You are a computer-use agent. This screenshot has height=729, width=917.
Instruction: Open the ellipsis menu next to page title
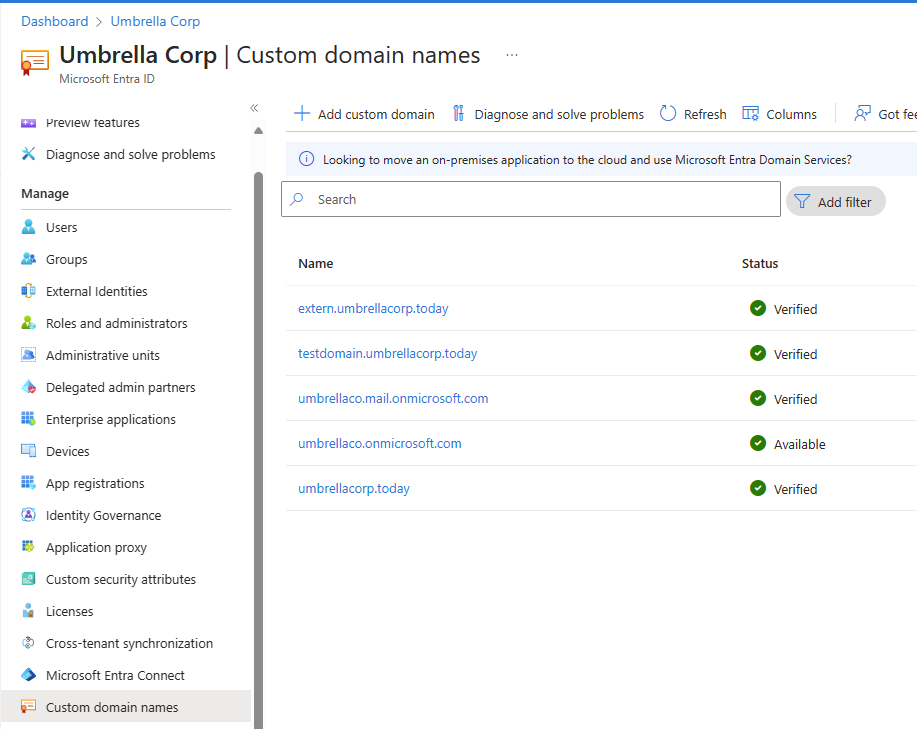[x=511, y=55]
